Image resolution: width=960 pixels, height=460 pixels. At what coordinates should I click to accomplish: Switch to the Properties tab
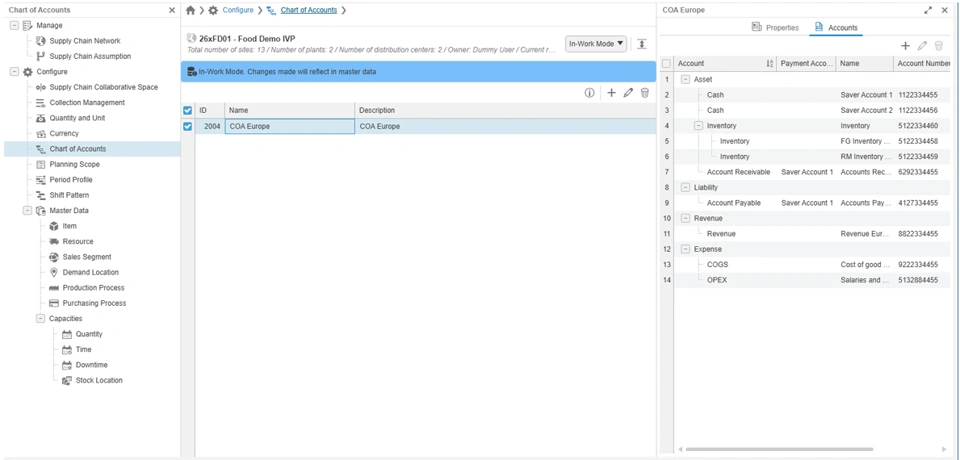point(775,28)
